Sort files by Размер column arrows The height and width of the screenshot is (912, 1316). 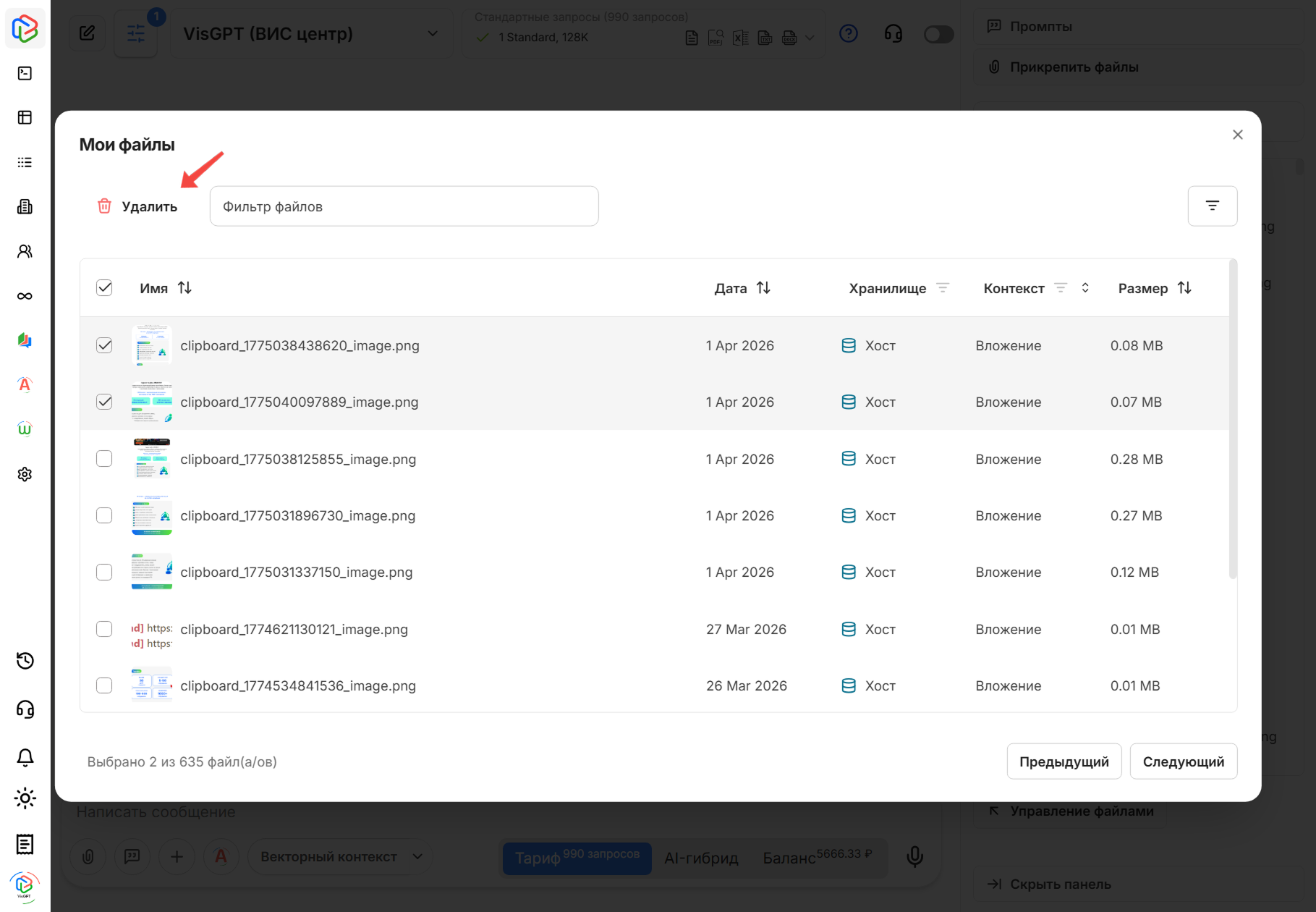(x=1184, y=288)
